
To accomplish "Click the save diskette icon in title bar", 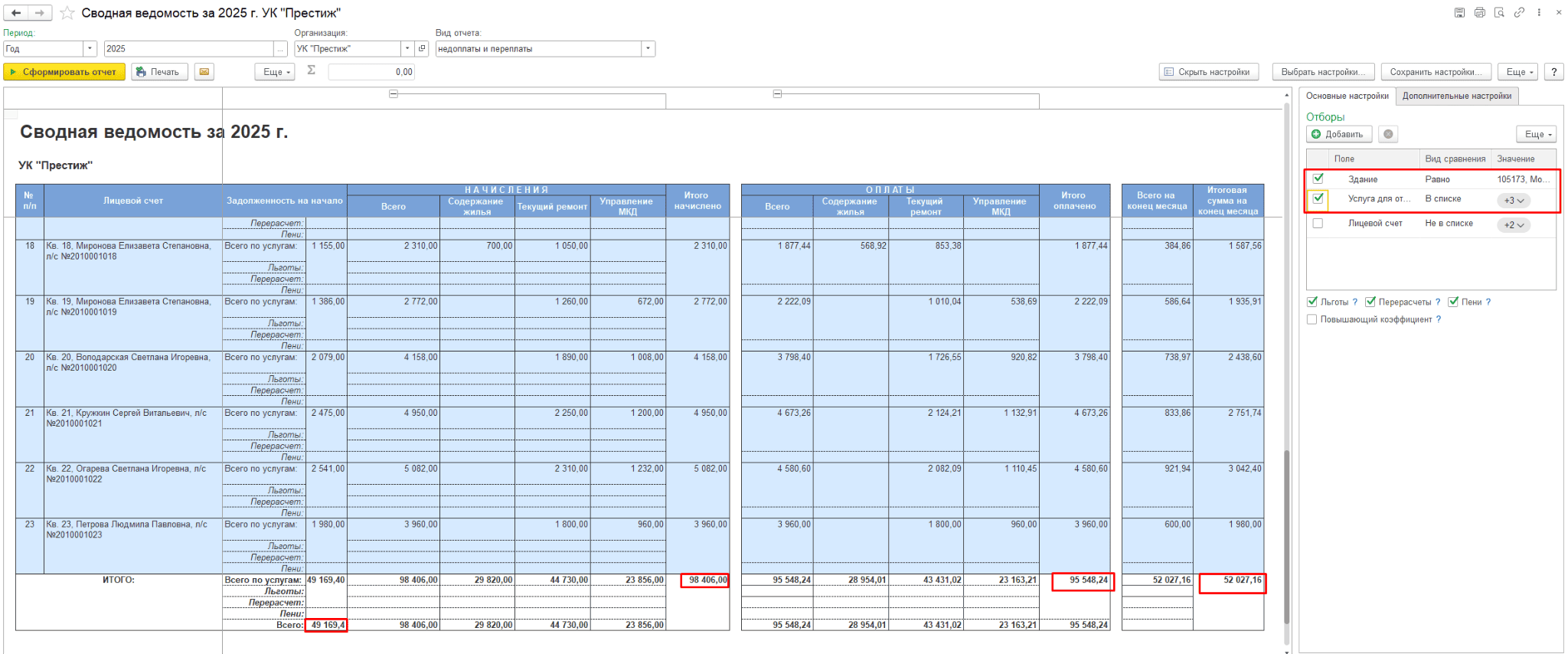I will click(x=1459, y=12).
